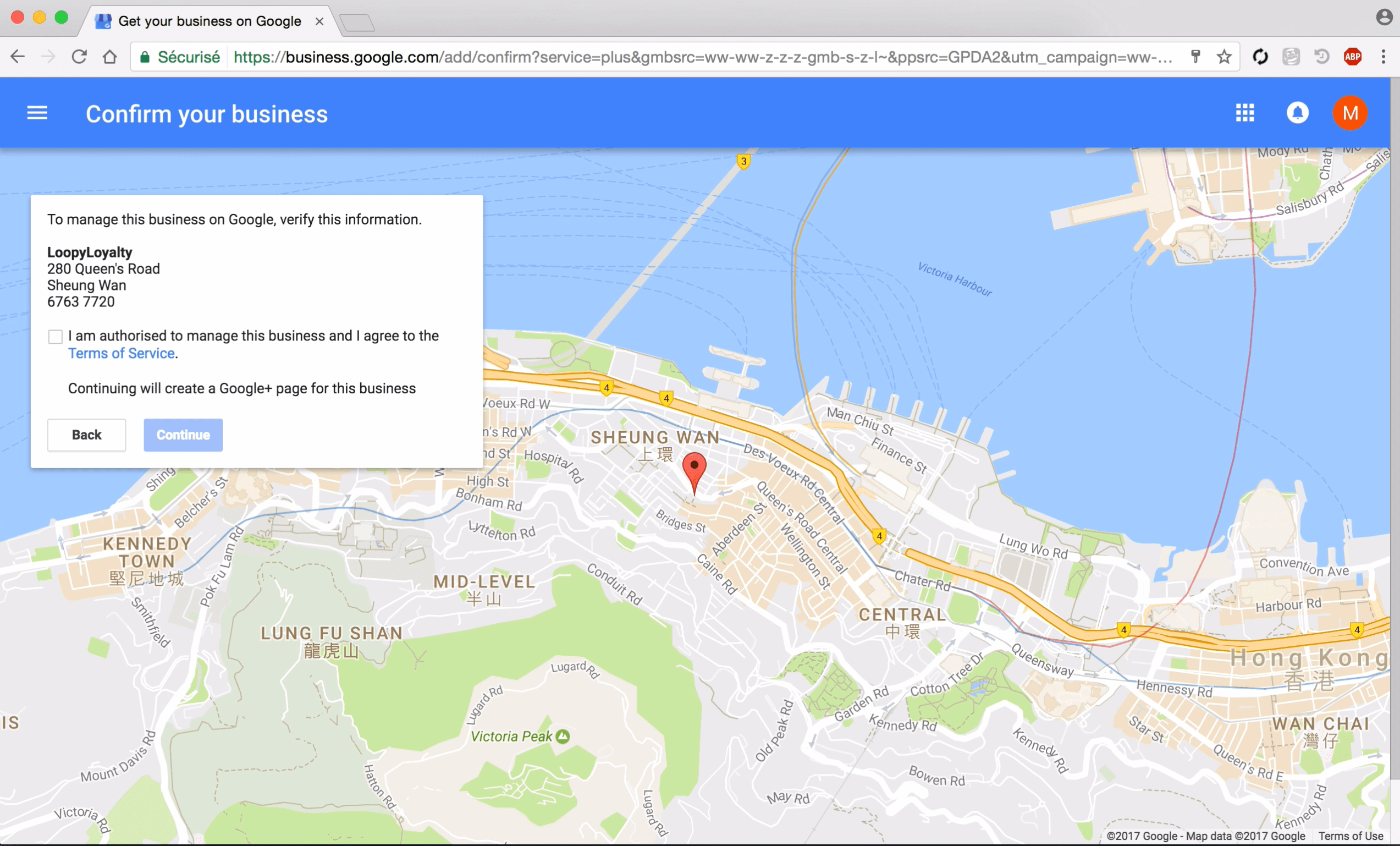1400x846 pixels.
Task: Click the 280 Queen's Road address
Action: click(x=103, y=269)
